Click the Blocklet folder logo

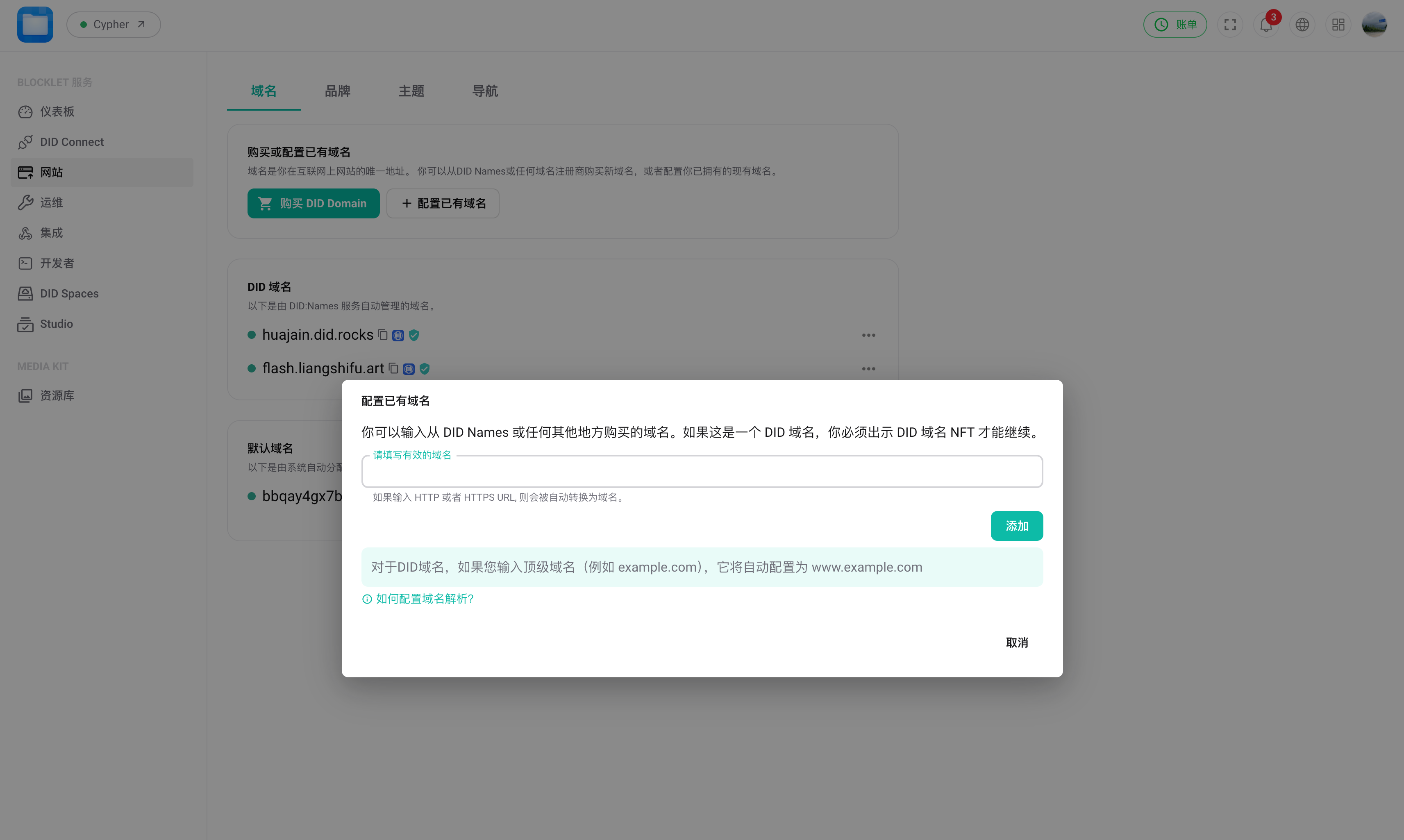point(35,25)
